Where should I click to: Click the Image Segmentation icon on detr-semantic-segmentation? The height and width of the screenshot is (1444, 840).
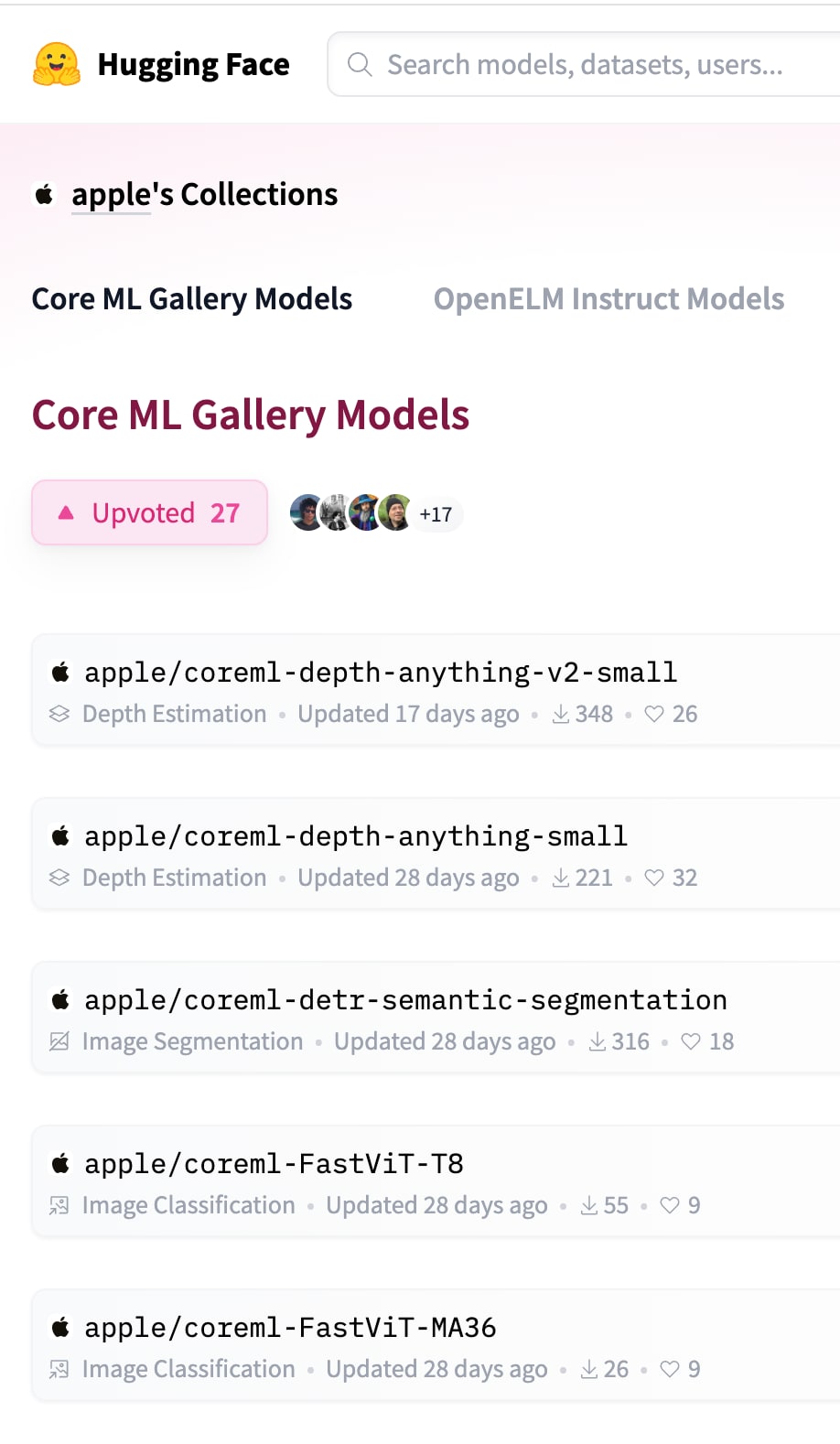coord(59,1041)
